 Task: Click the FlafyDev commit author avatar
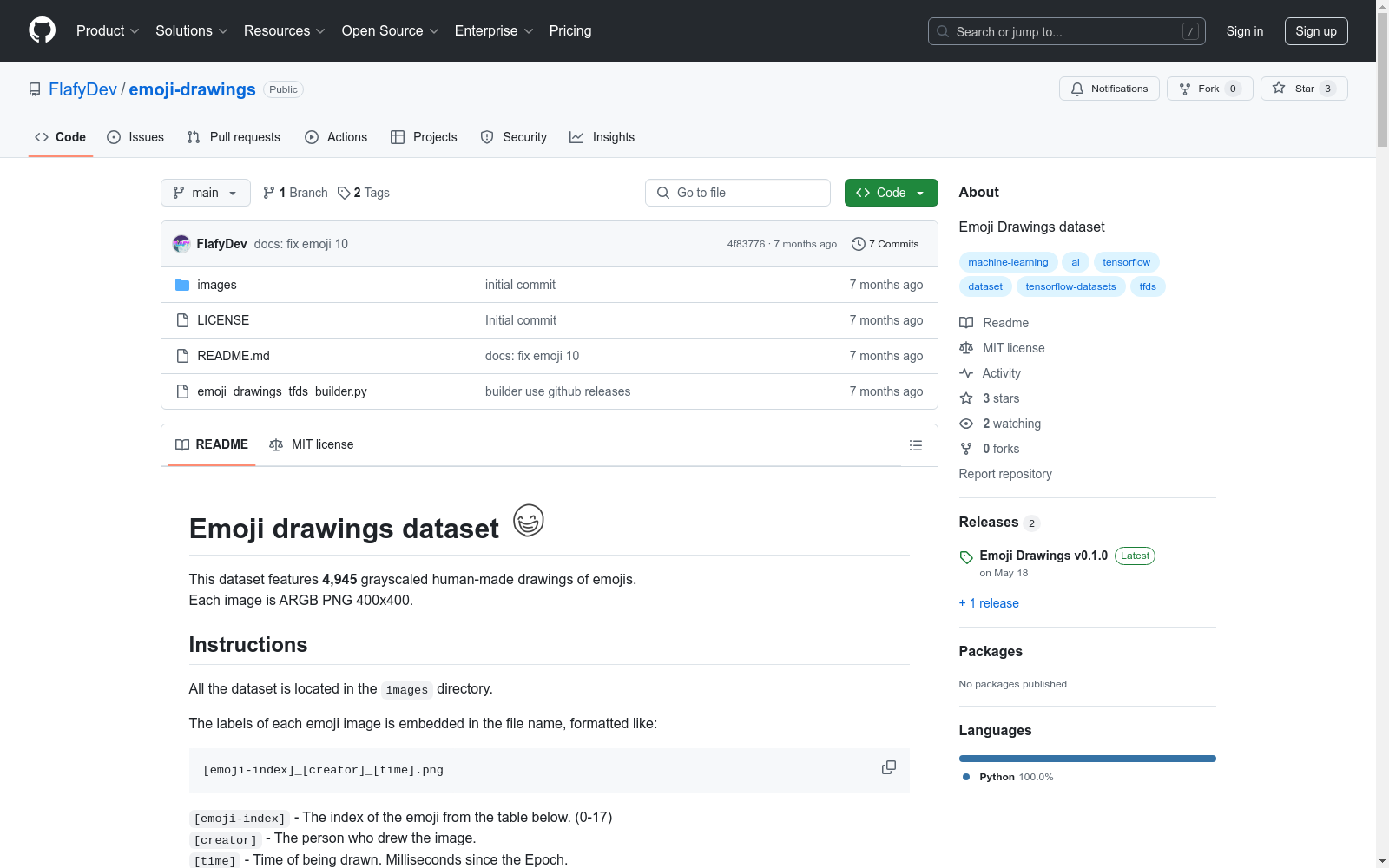point(181,244)
